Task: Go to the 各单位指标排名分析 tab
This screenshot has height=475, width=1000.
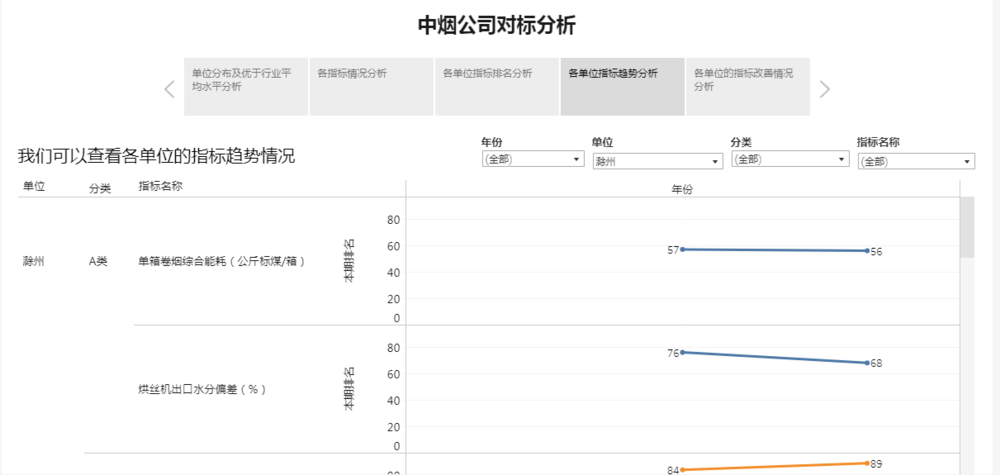Action: coord(497,74)
